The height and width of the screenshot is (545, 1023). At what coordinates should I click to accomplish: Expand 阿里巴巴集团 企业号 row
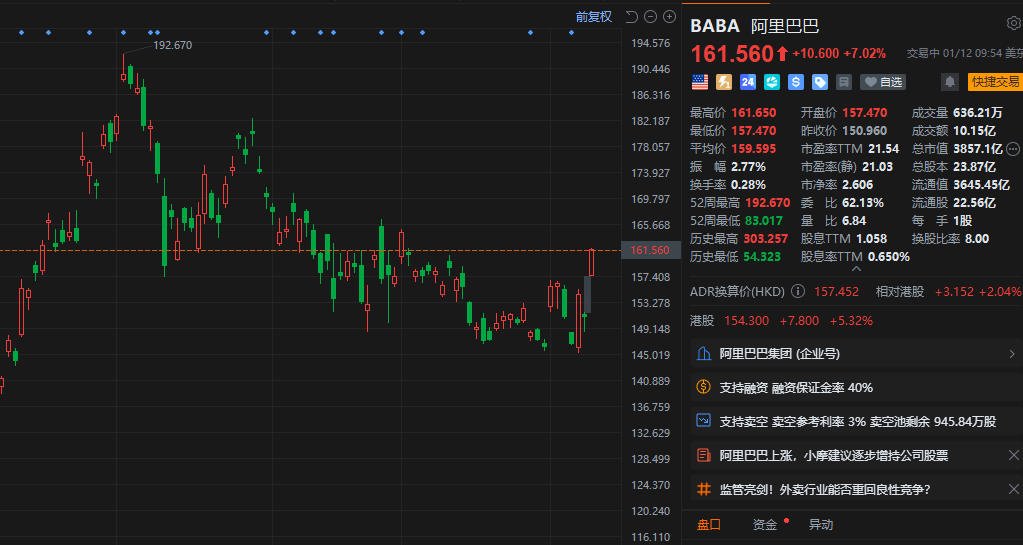[1012, 354]
